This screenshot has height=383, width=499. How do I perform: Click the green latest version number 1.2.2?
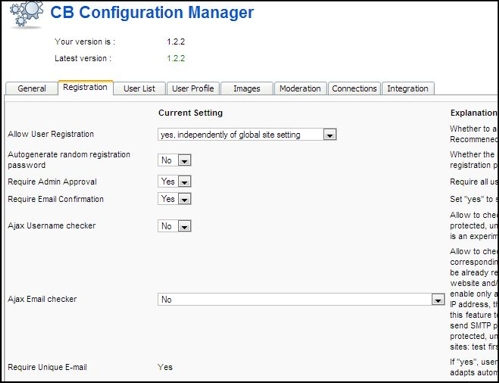(176, 59)
